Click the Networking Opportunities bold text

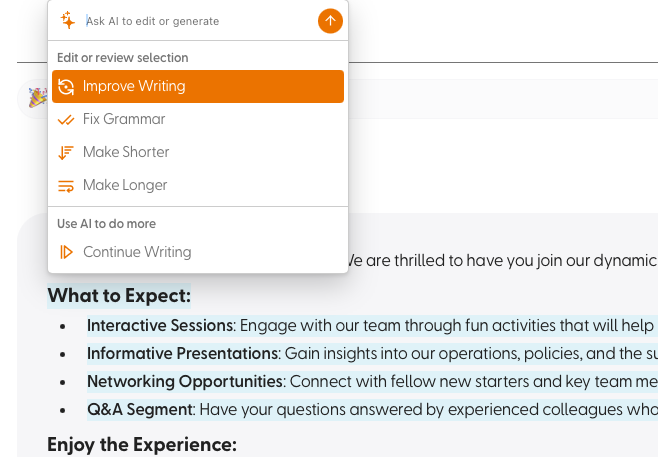pyautogui.click(x=185, y=381)
